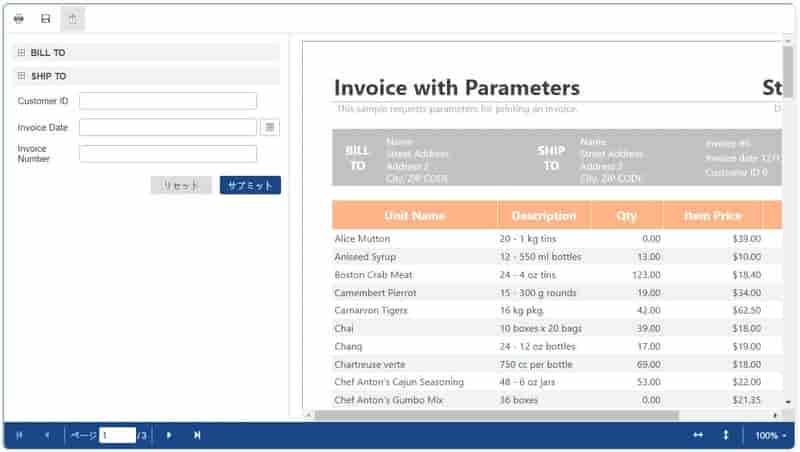Screen dimensions: 800x452
Task: Fit the report to page width
Action: pyautogui.click(x=698, y=435)
